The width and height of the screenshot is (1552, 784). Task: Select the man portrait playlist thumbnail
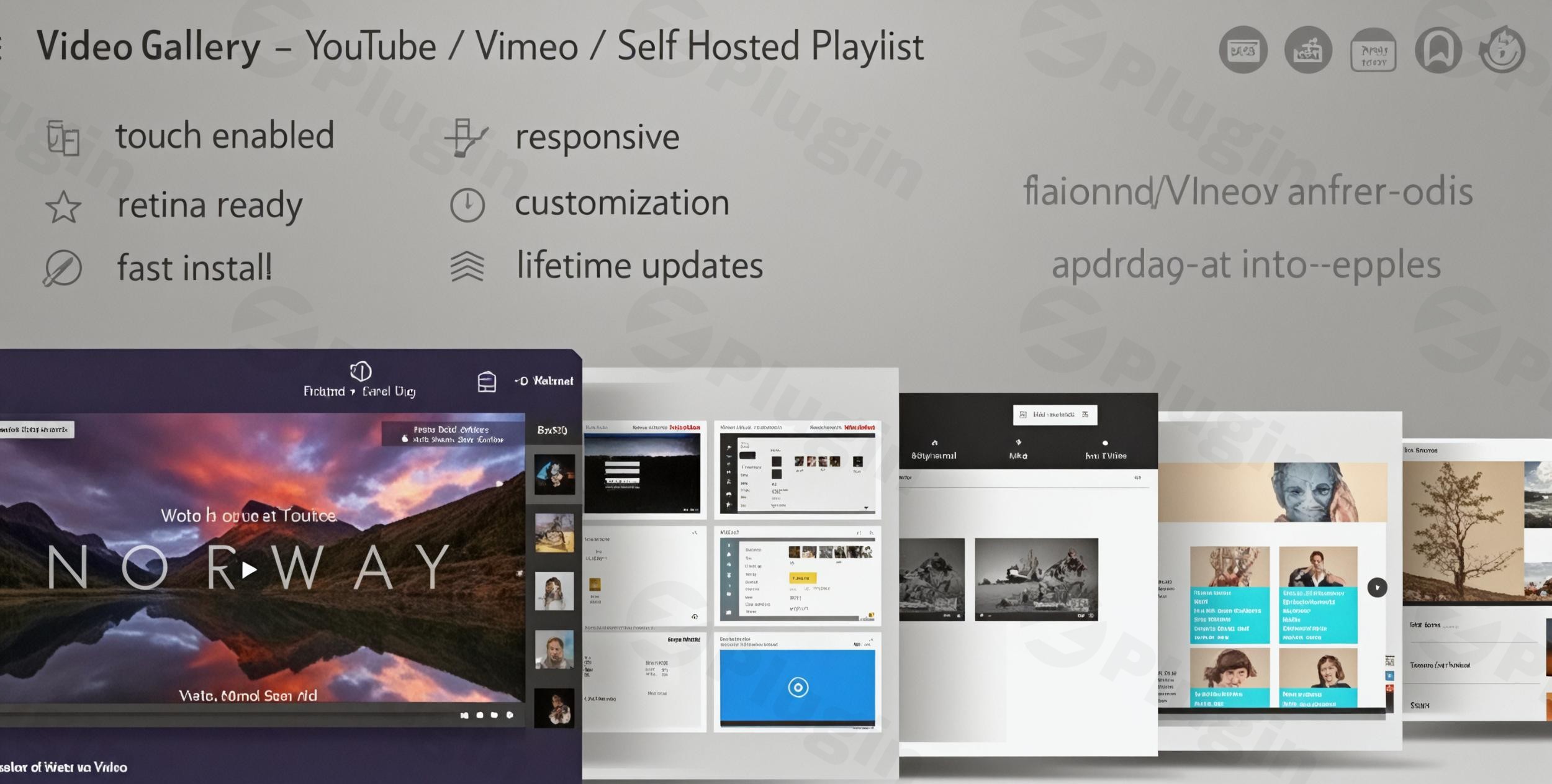(554, 649)
